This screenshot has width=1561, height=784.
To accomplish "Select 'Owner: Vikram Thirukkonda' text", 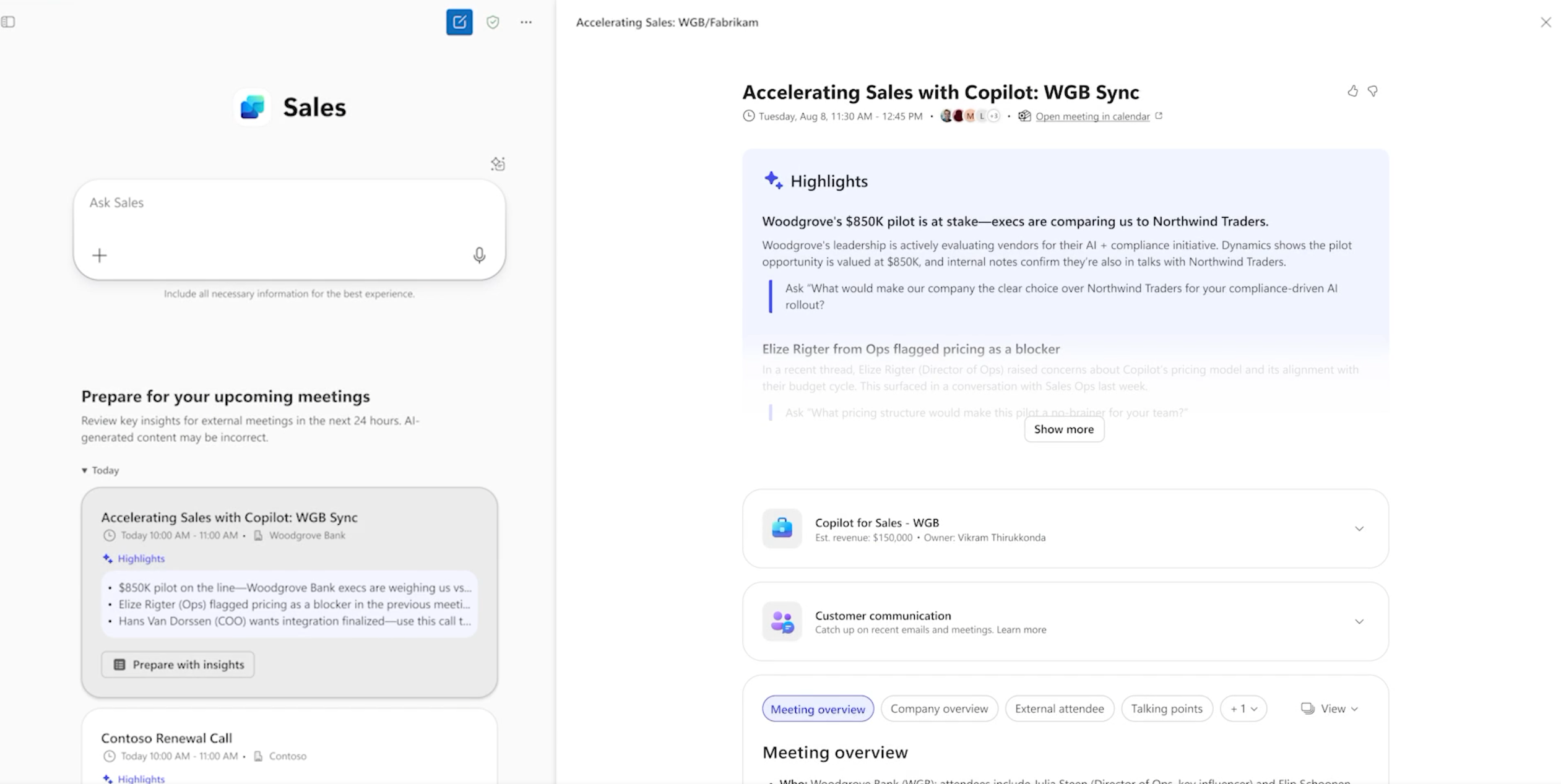I will tap(985, 538).
